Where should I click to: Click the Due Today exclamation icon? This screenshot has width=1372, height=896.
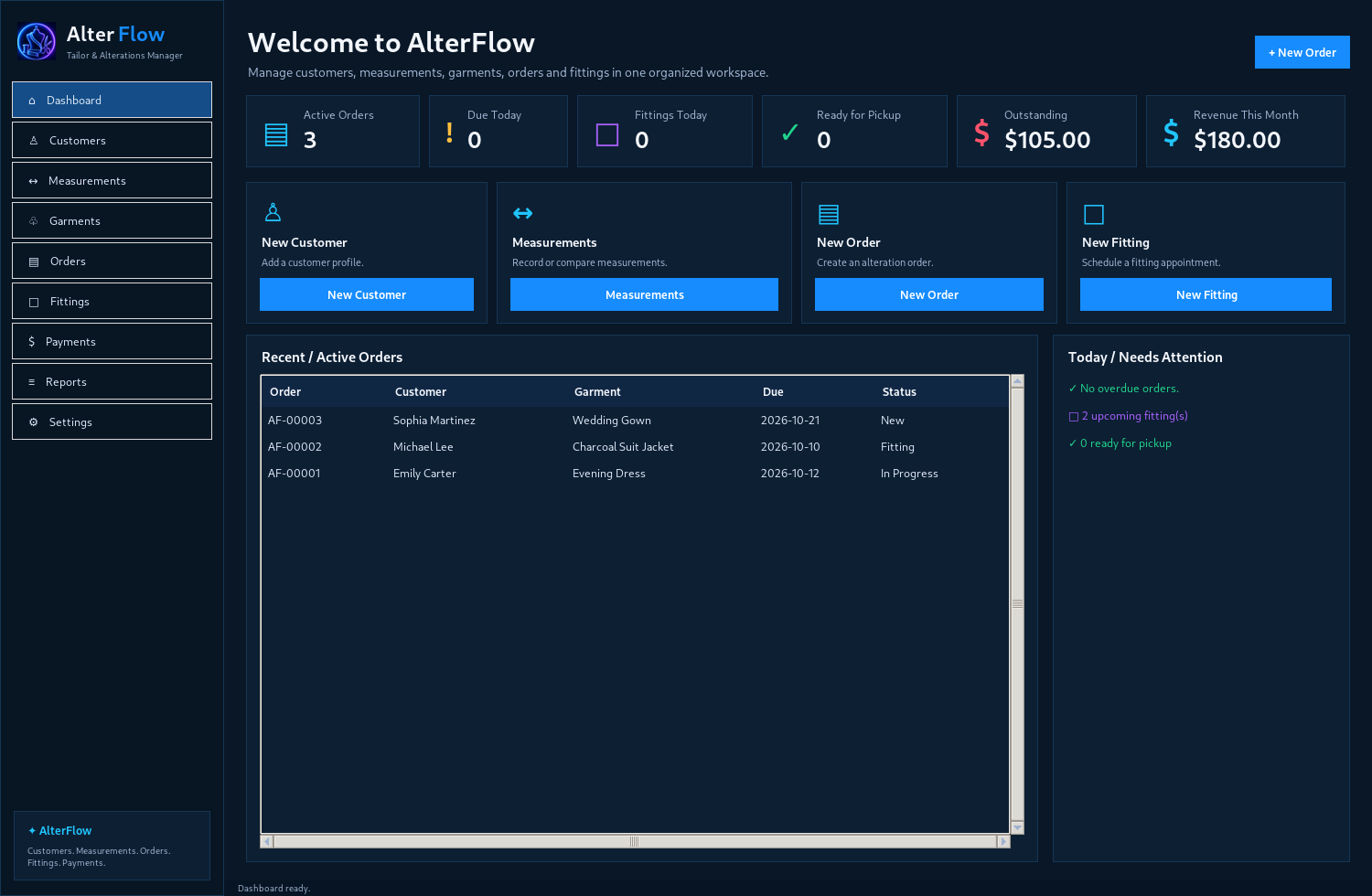(449, 133)
